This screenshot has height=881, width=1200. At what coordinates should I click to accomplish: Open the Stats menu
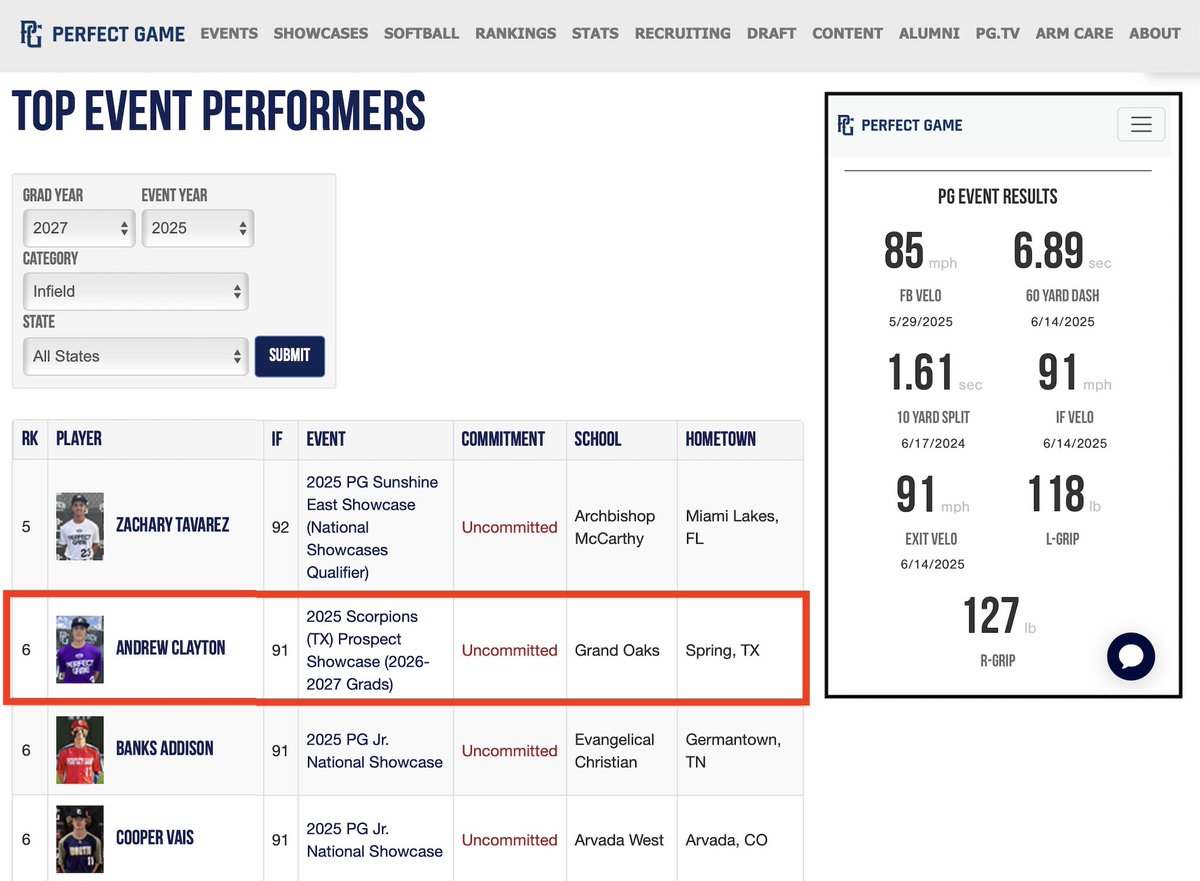595,33
